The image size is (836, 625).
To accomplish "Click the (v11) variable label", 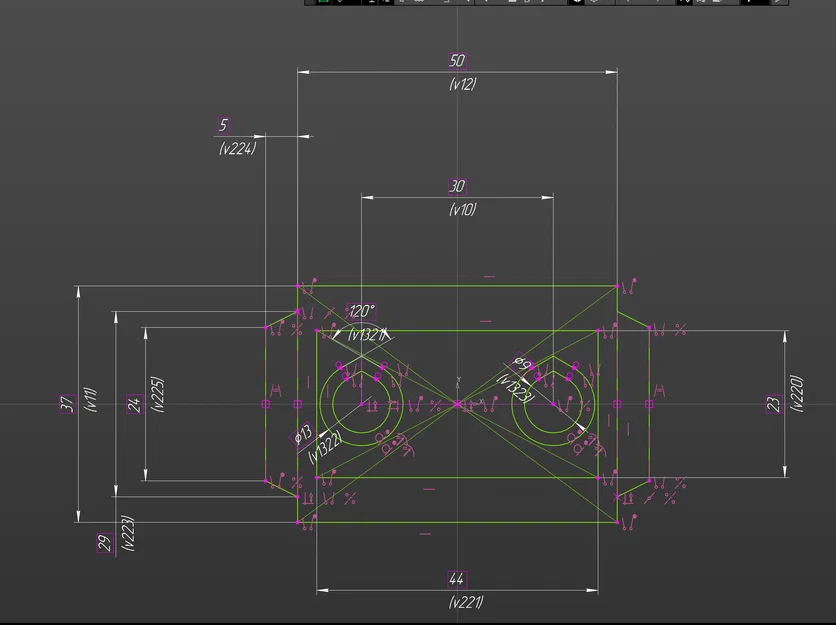I will 91,399.
